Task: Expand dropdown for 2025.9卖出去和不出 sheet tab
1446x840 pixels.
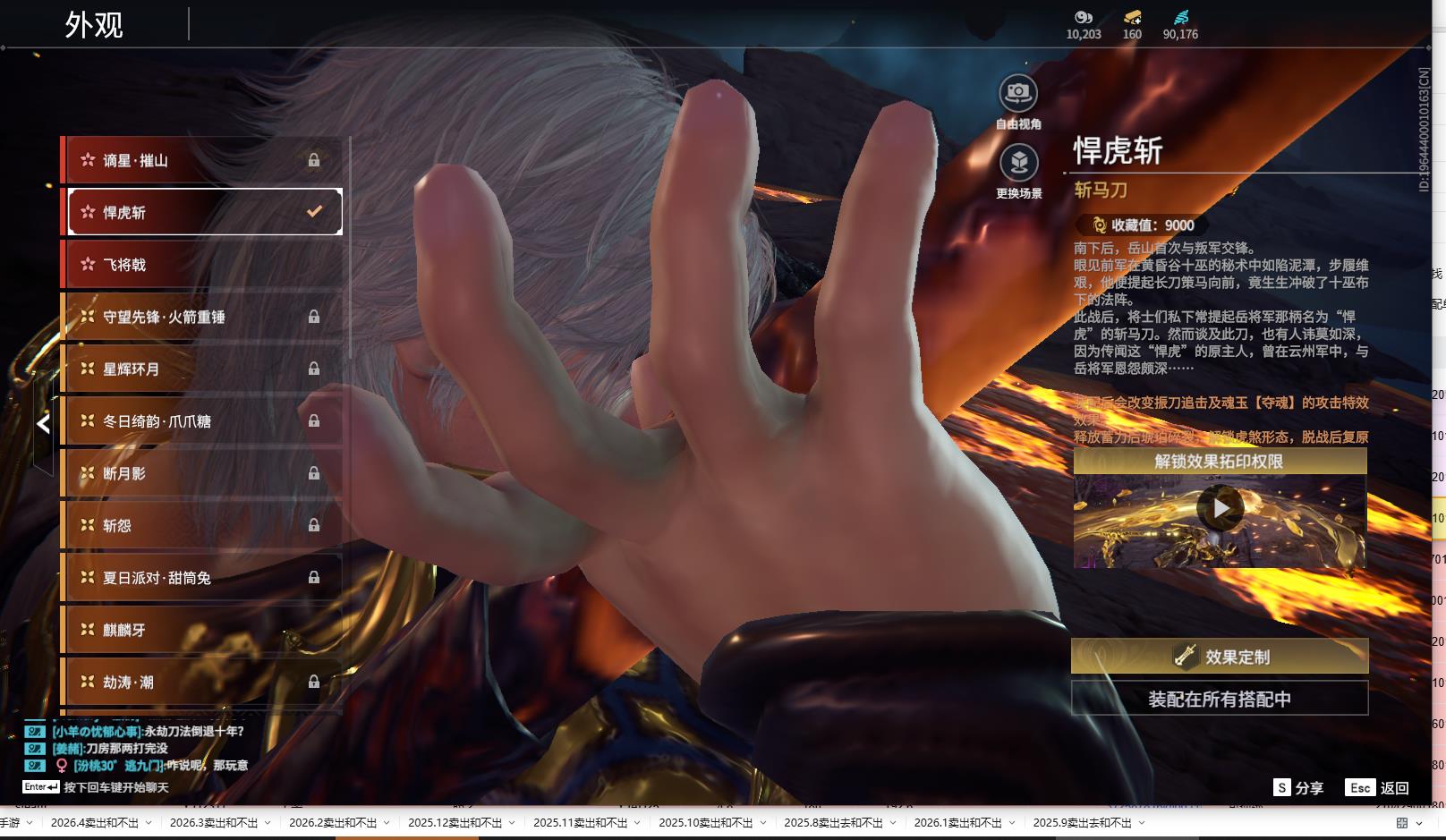Action: coord(1142,823)
